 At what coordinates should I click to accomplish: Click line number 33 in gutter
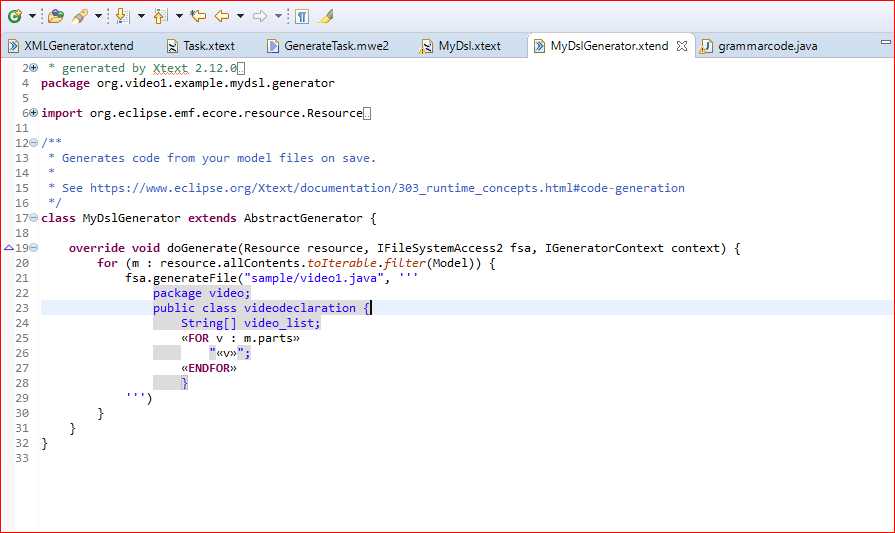pos(22,458)
